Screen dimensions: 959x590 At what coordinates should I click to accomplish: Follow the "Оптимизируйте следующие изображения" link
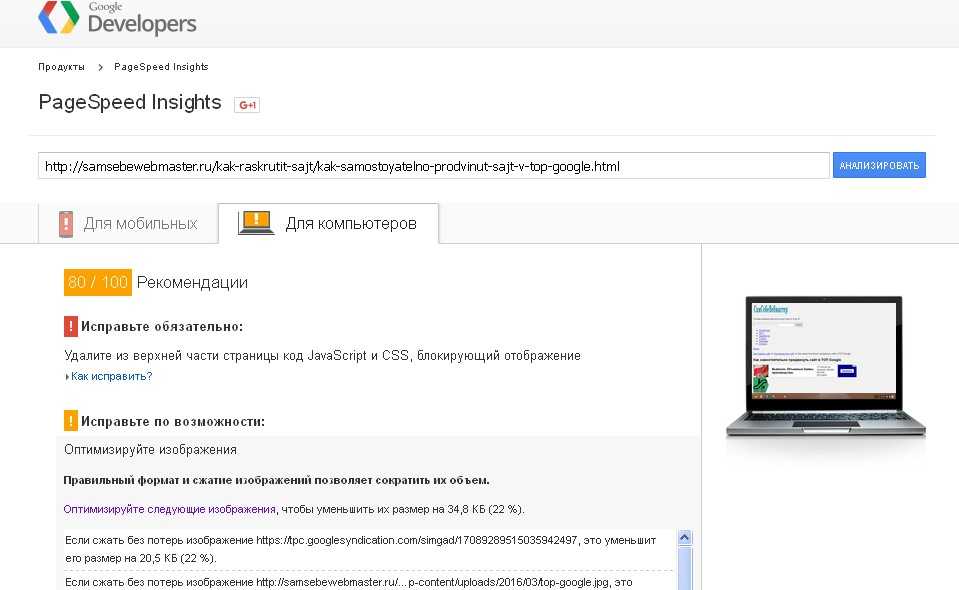(x=169, y=509)
